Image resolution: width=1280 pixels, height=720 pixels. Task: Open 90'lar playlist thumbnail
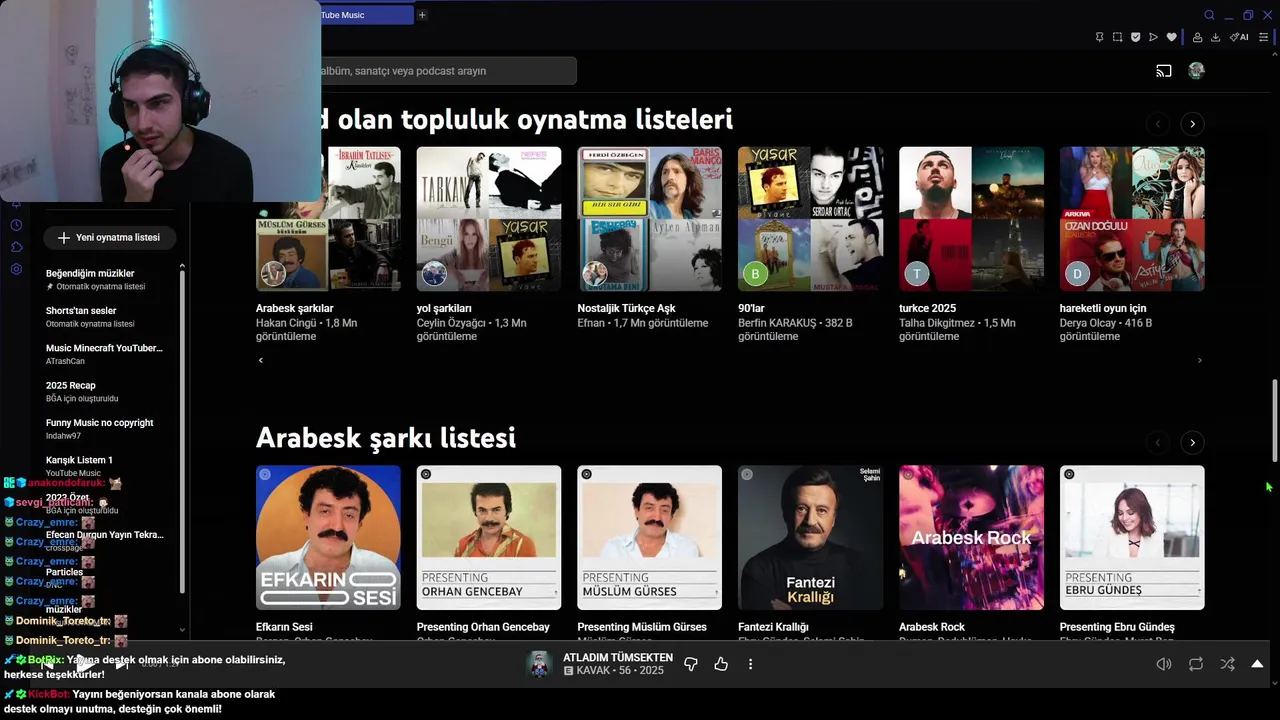[x=810, y=219]
